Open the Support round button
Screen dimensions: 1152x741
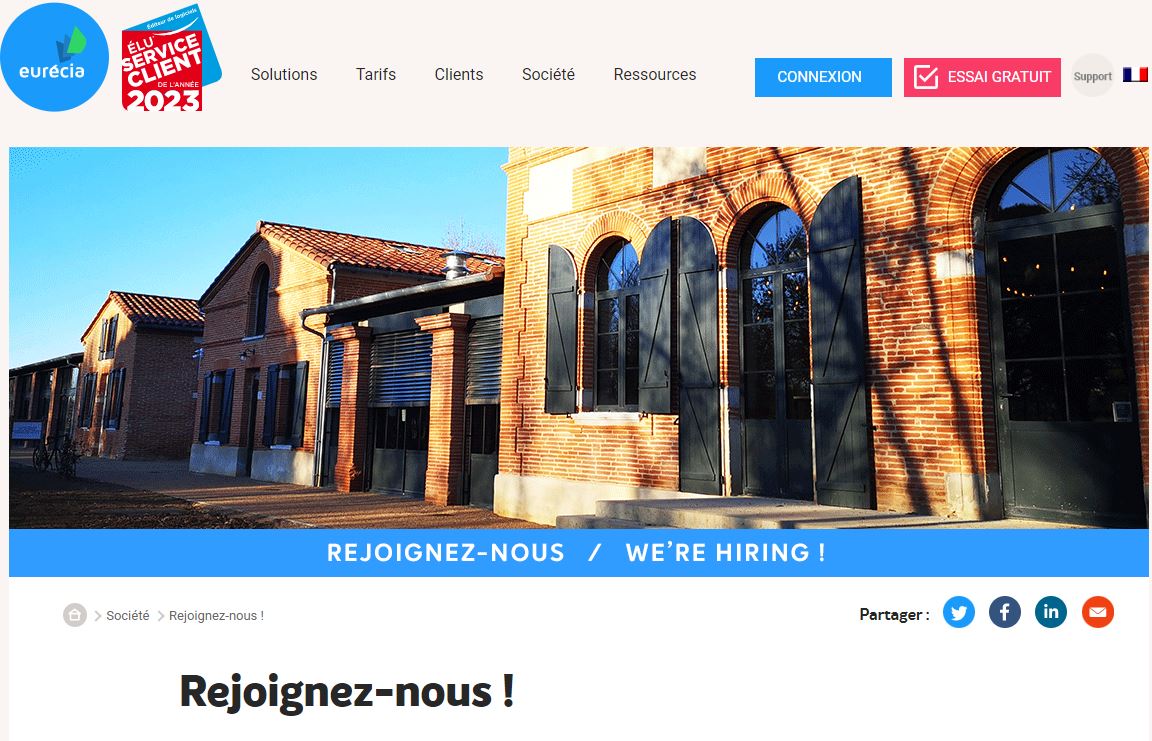pos(1092,76)
